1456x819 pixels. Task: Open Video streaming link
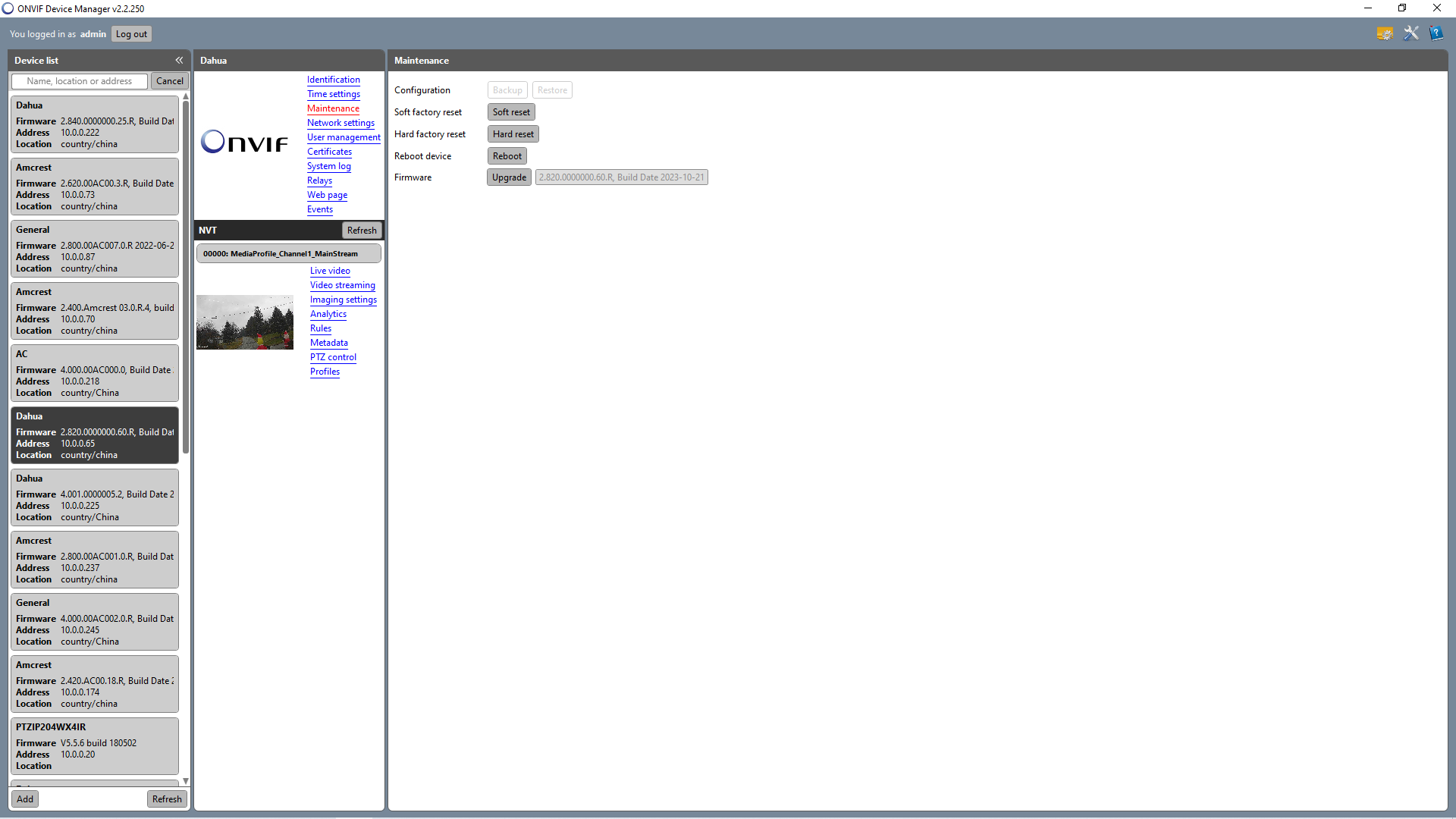point(343,285)
